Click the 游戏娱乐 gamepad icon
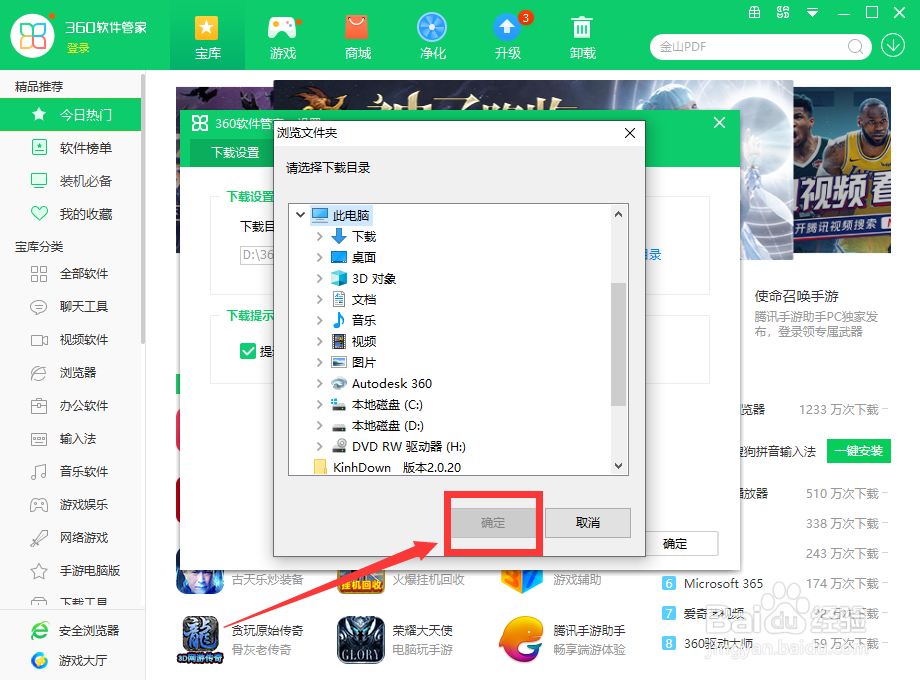Screen dimensions: 920x680 (39, 505)
